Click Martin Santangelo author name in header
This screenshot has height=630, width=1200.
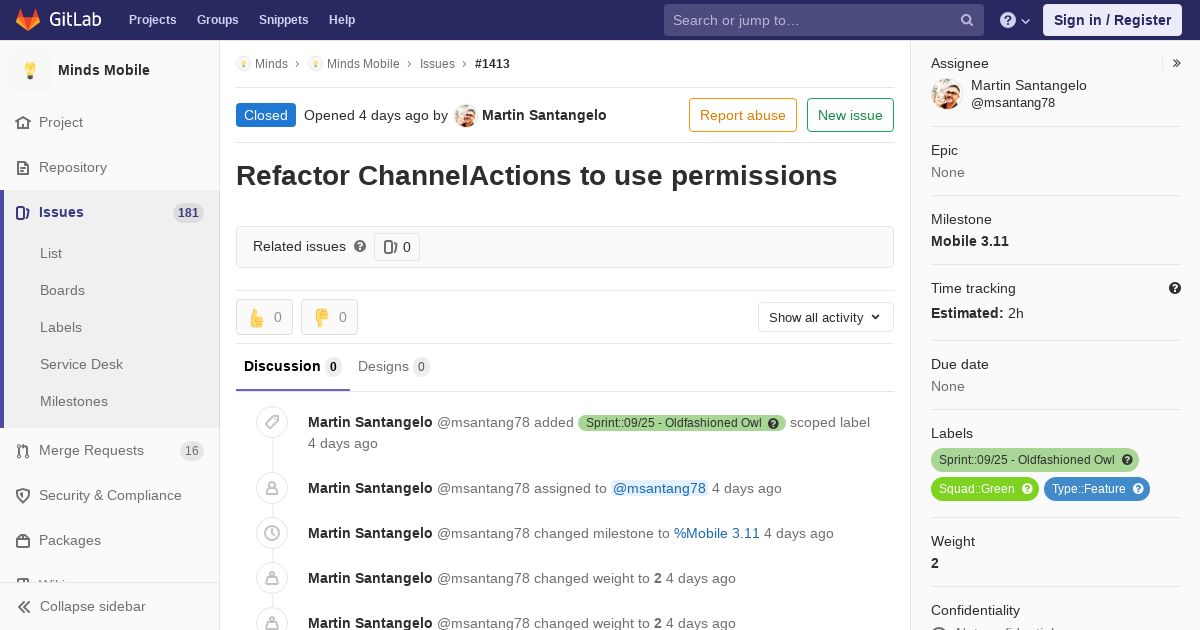pos(544,115)
